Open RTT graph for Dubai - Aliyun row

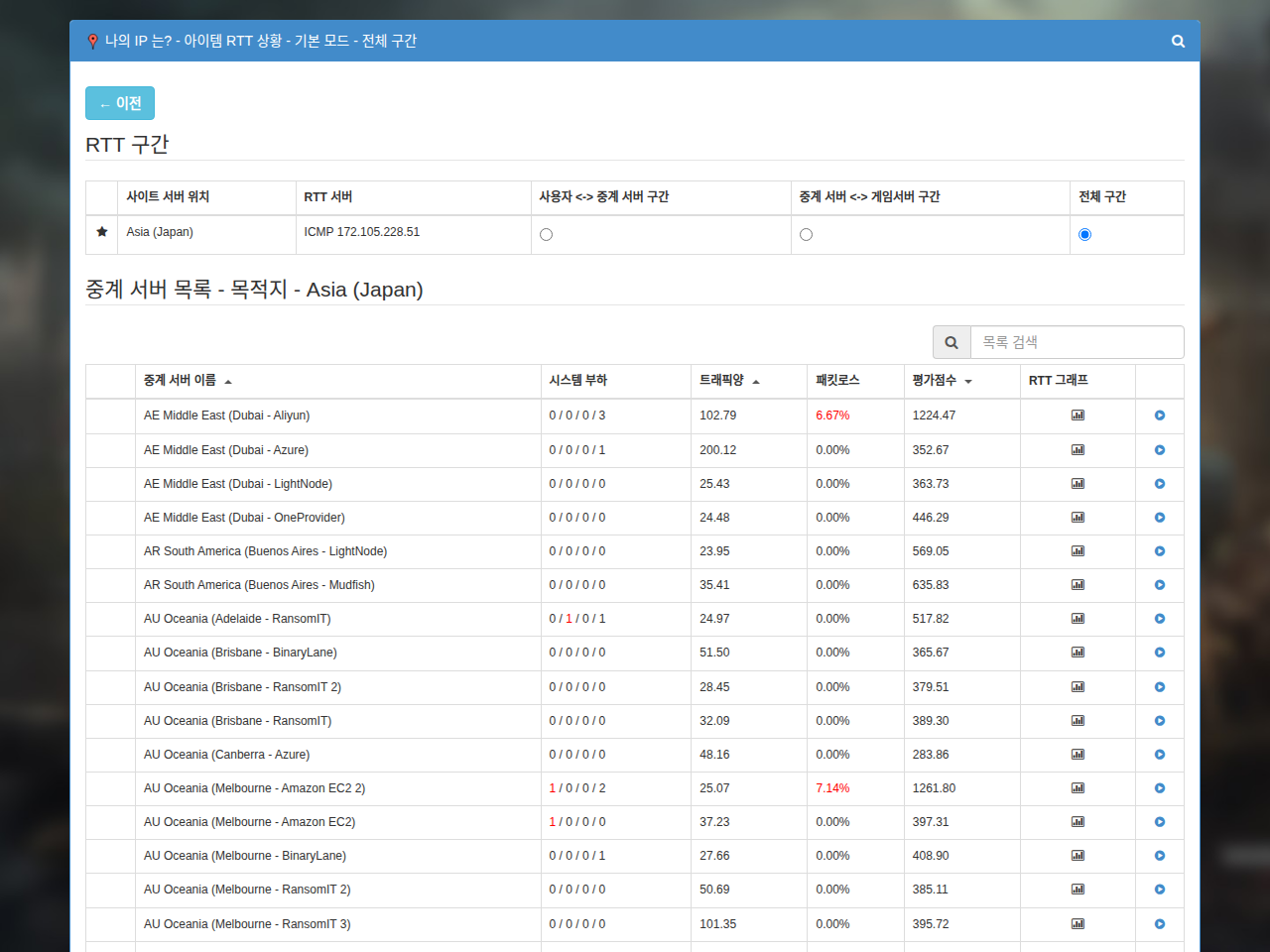[x=1078, y=416]
